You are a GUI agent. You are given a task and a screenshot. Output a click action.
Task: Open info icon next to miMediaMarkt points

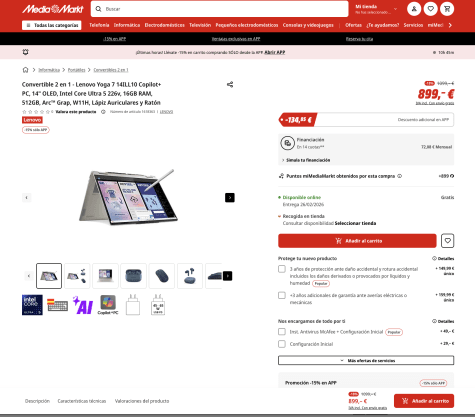400,176
